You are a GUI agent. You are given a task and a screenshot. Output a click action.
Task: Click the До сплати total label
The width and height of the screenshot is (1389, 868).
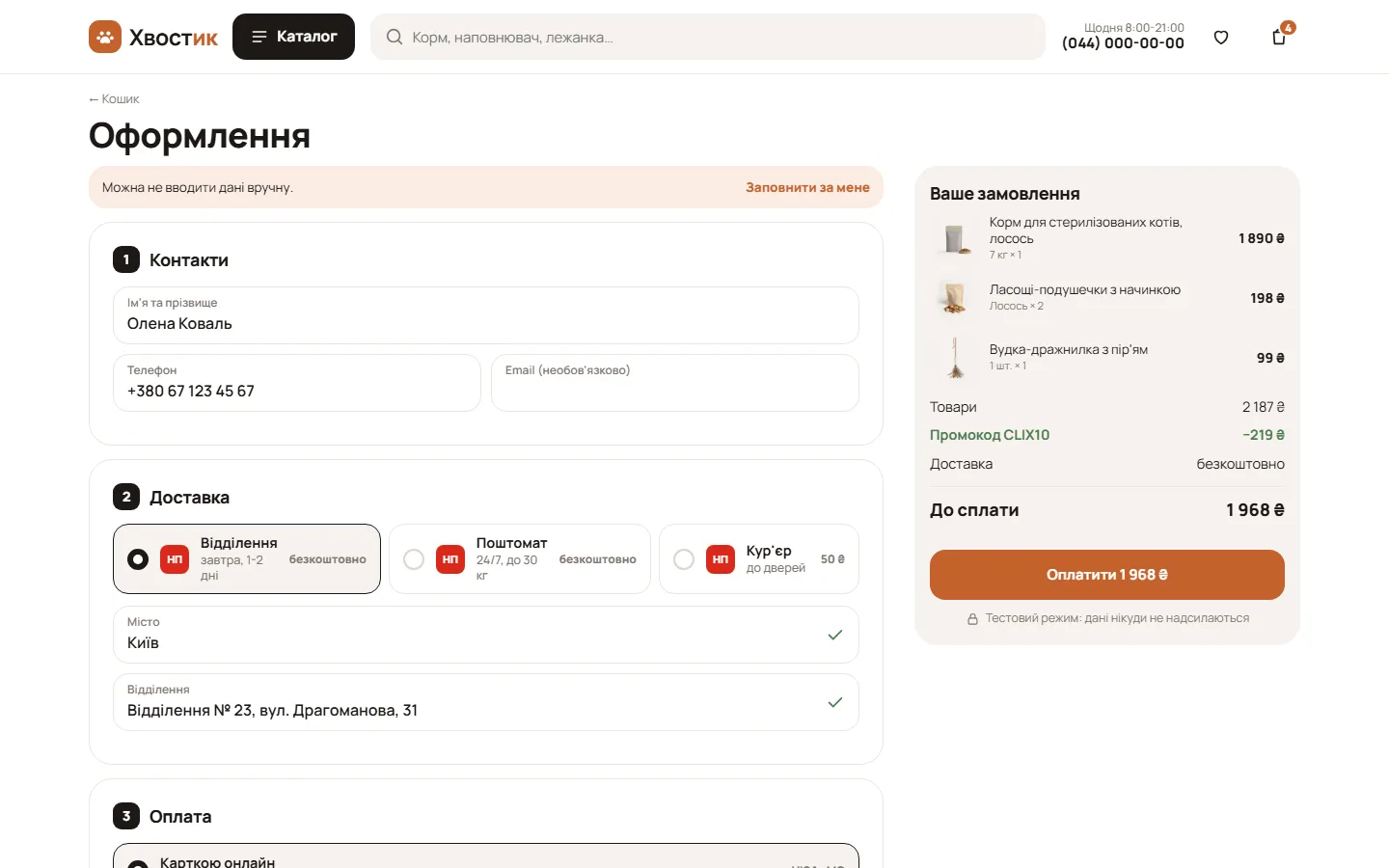974,510
